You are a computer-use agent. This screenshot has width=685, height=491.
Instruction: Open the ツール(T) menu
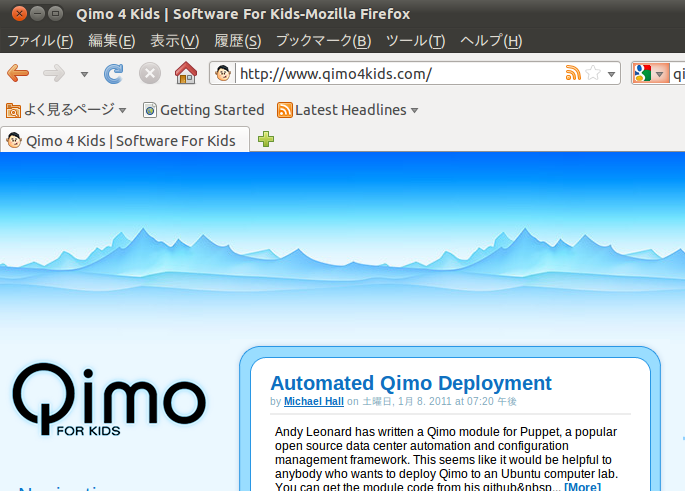(415, 41)
